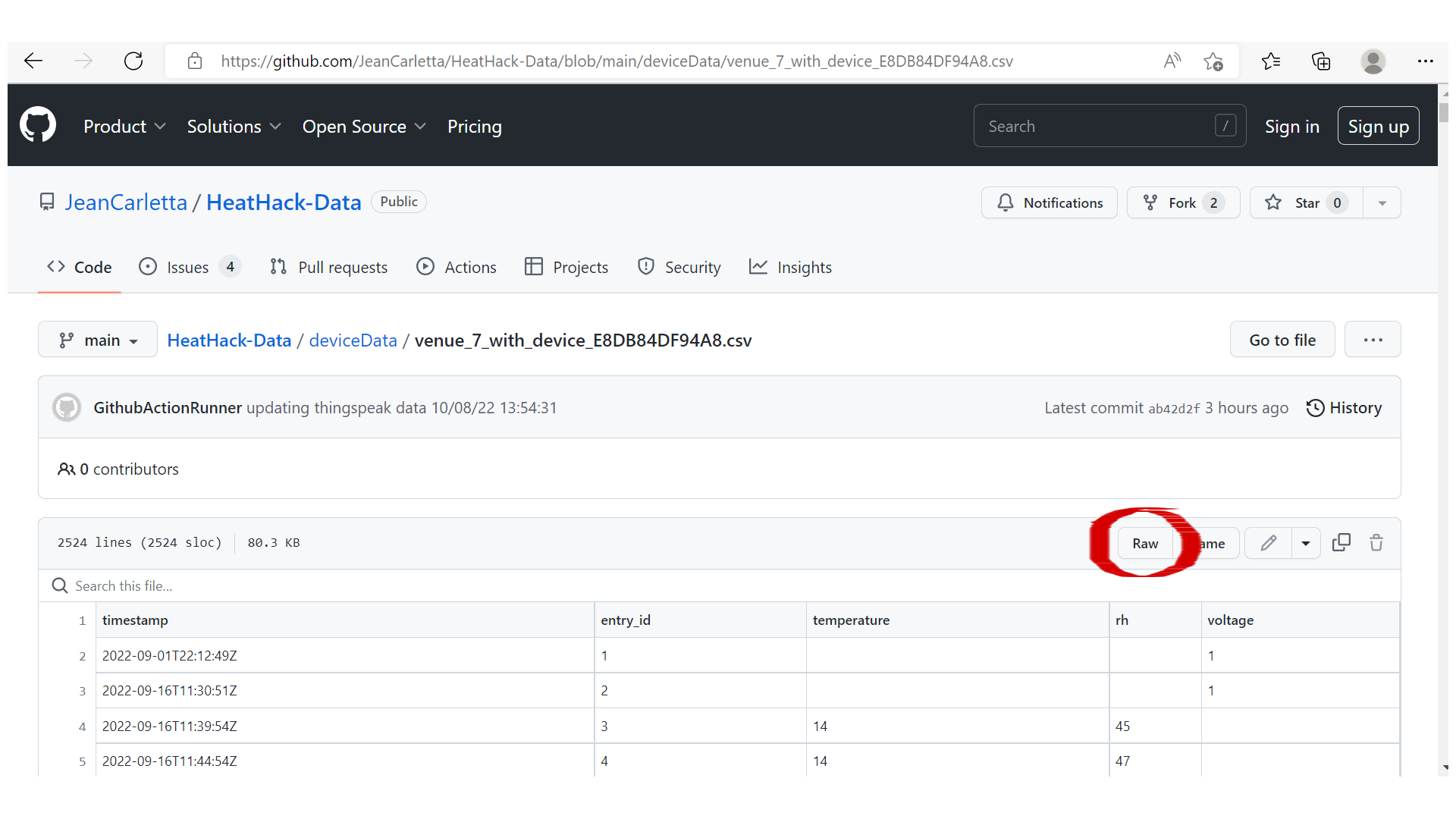Open History of commits
The image size is (1456, 819).
tap(1344, 408)
